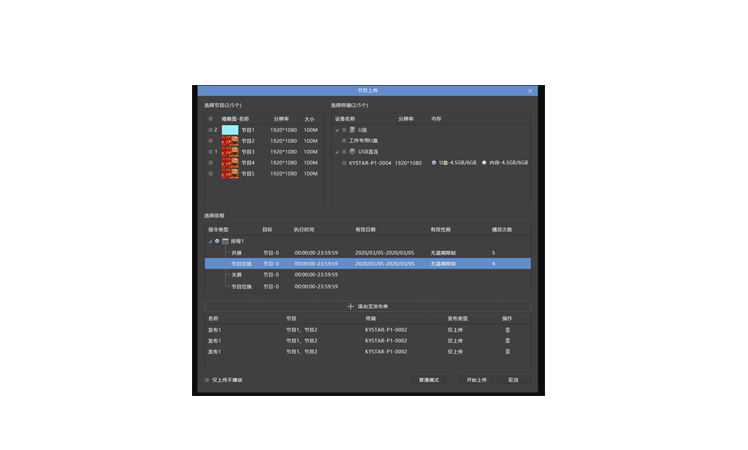Viewport: 748px width, 450px height.
Task: Click the 排程1 calendar icon
Action: (x=225, y=241)
